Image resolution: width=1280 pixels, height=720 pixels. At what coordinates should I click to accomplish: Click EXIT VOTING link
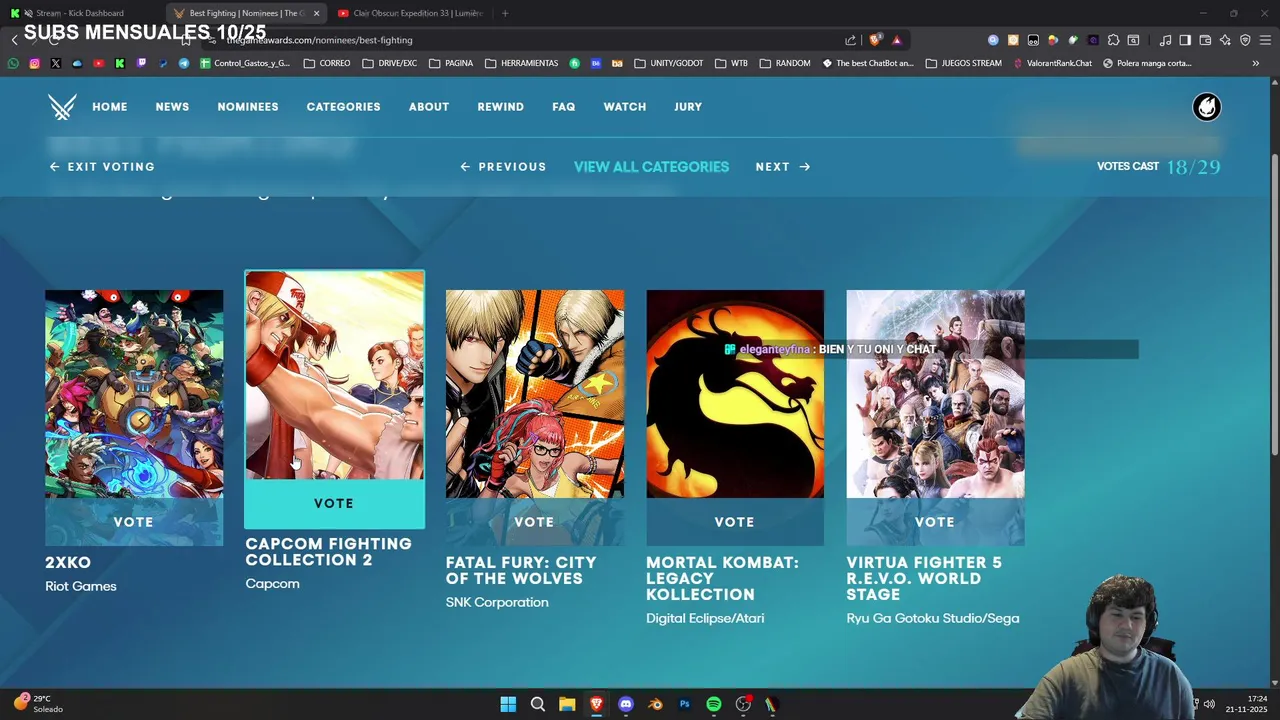point(102,167)
